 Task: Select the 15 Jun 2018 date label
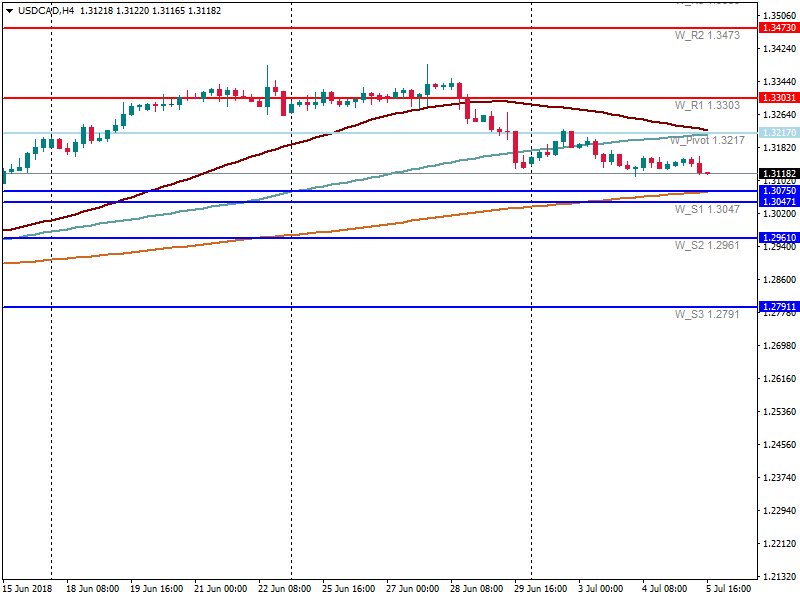tap(28, 589)
